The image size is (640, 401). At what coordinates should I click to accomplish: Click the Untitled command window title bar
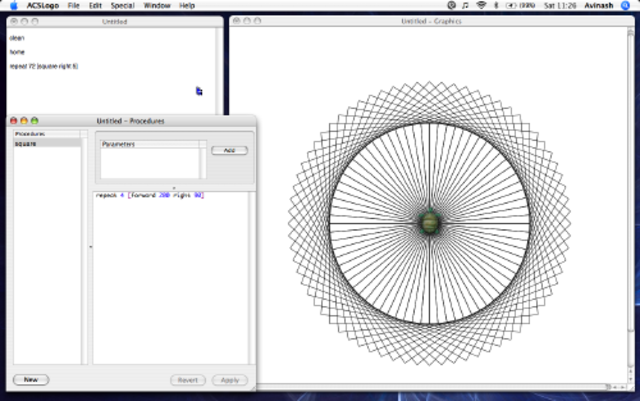tap(115, 21)
